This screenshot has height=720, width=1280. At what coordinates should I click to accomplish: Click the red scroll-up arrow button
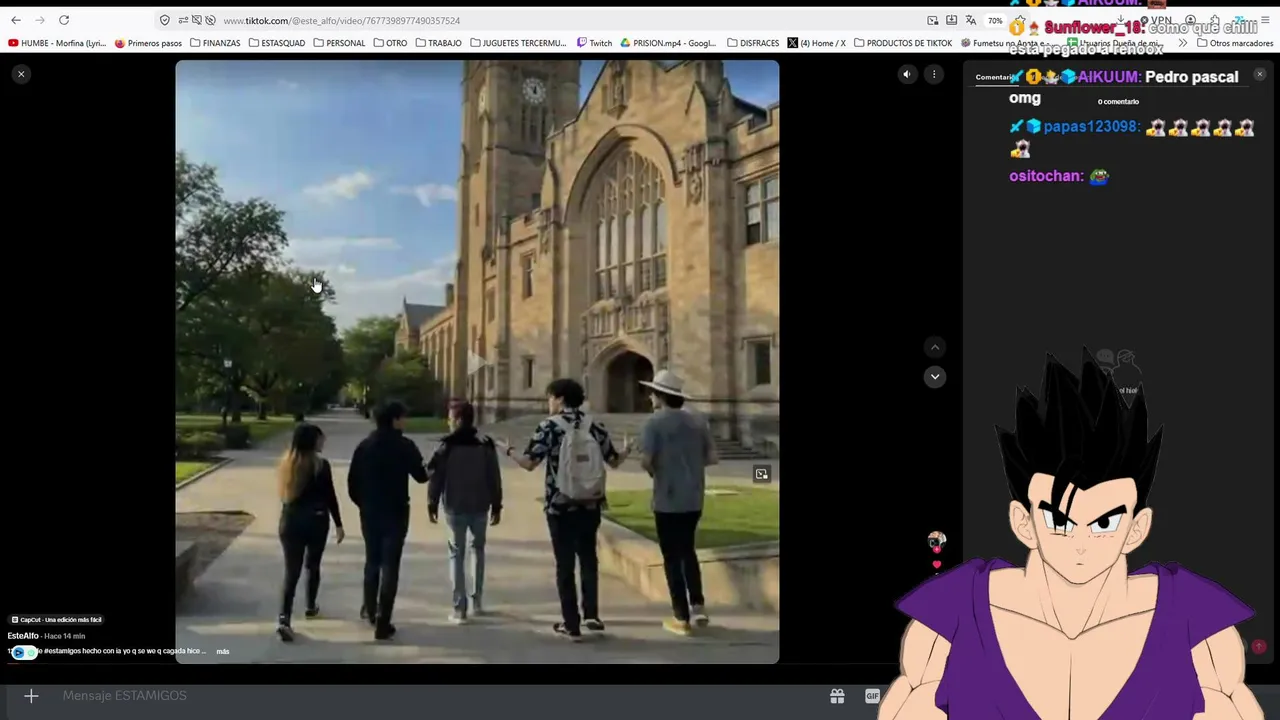pyautogui.click(x=1259, y=647)
